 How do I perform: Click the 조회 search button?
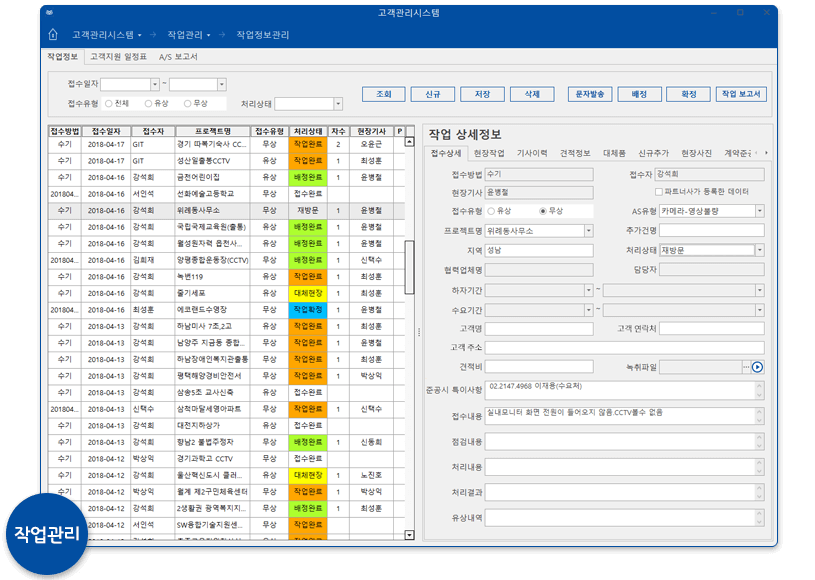point(384,94)
